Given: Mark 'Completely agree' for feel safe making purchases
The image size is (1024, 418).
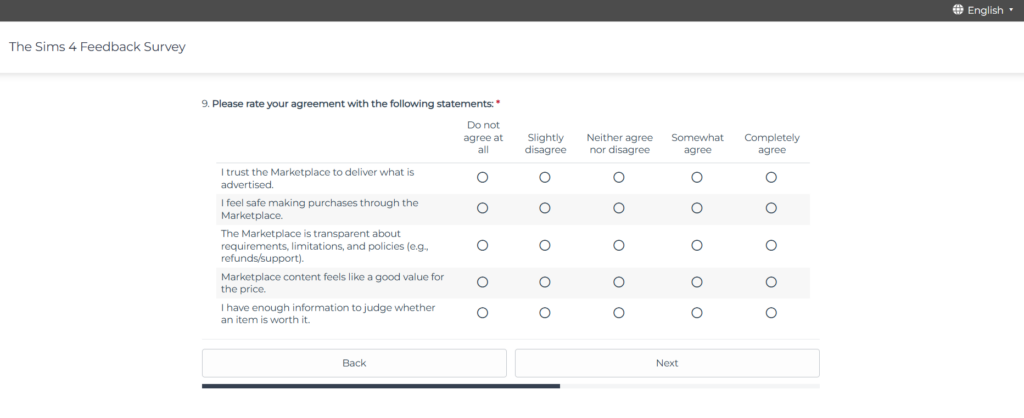Looking at the screenshot, I should [x=771, y=208].
